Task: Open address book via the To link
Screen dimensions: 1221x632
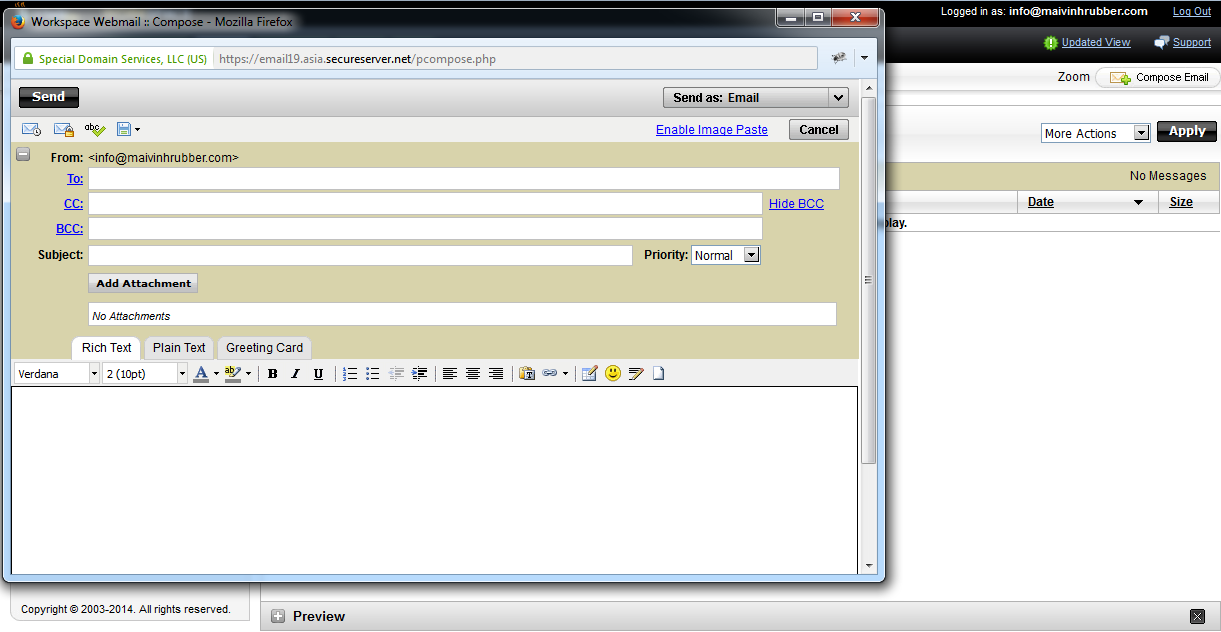Action: click(75, 179)
